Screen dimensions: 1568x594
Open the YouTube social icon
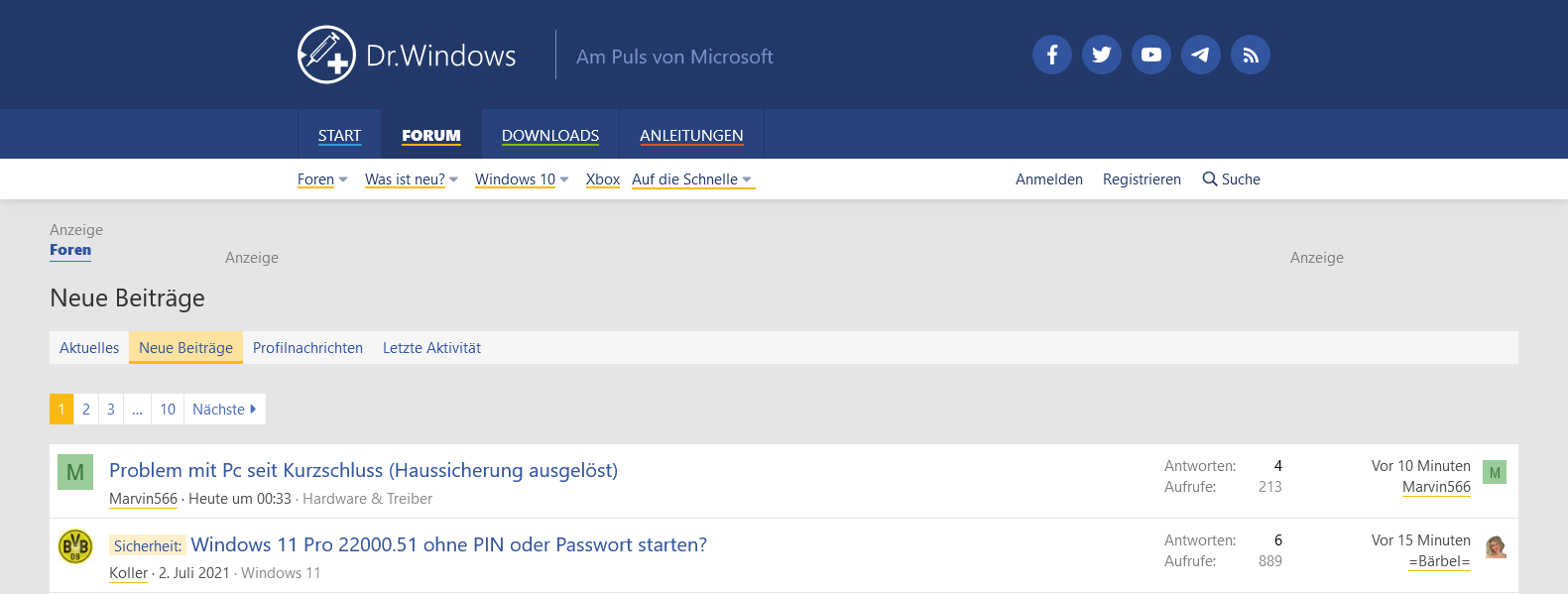click(x=1150, y=55)
